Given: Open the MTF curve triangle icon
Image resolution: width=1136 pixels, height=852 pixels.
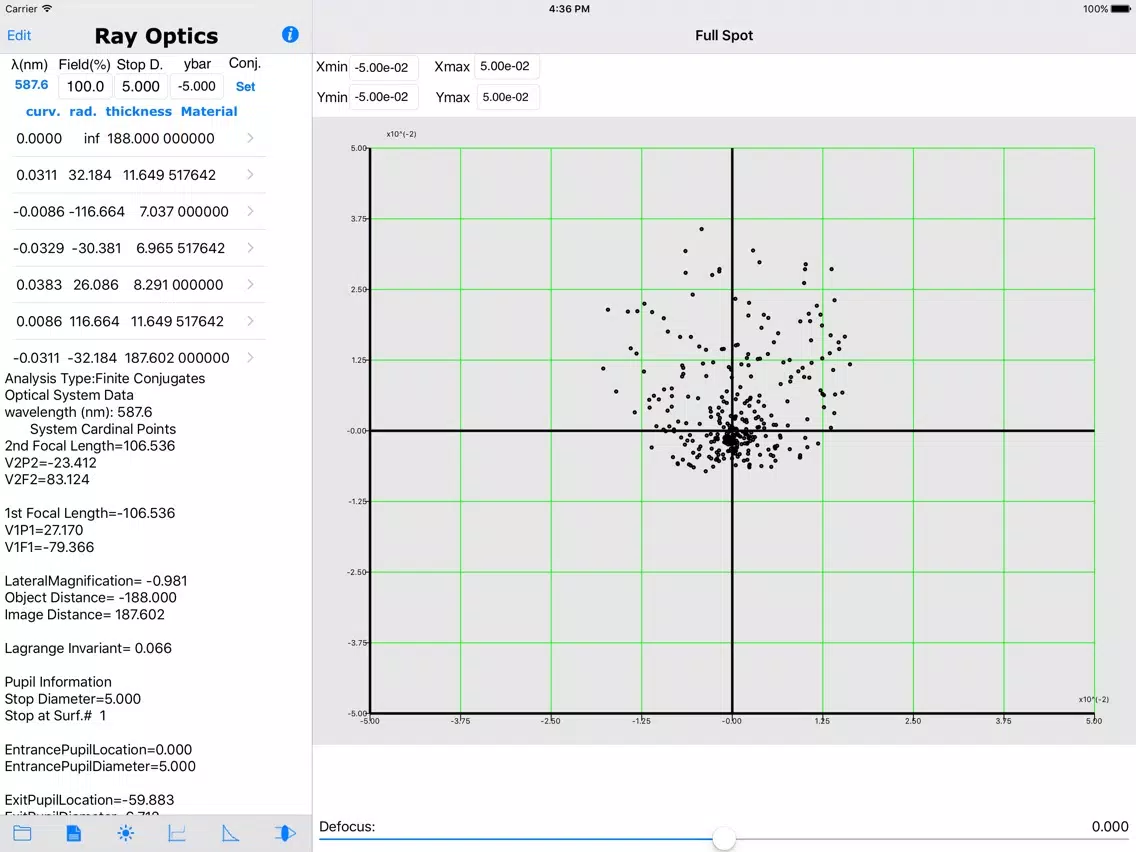Looking at the screenshot, I should [230, 833].
